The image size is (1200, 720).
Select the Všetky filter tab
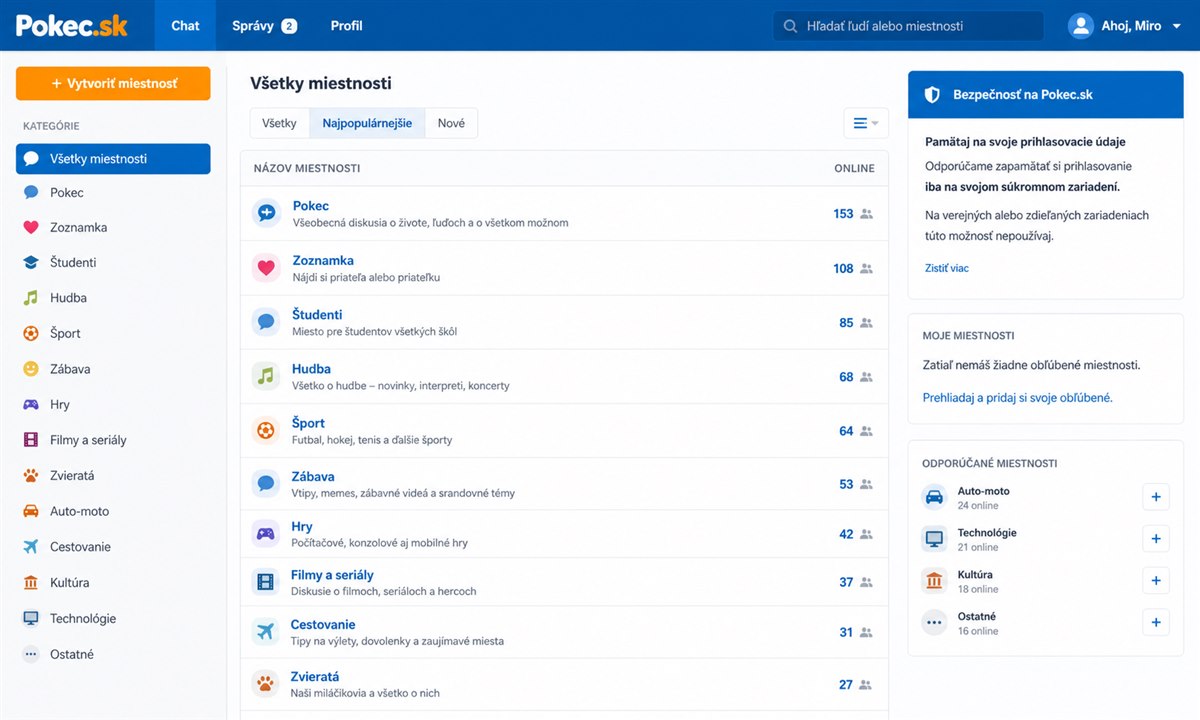280,123
